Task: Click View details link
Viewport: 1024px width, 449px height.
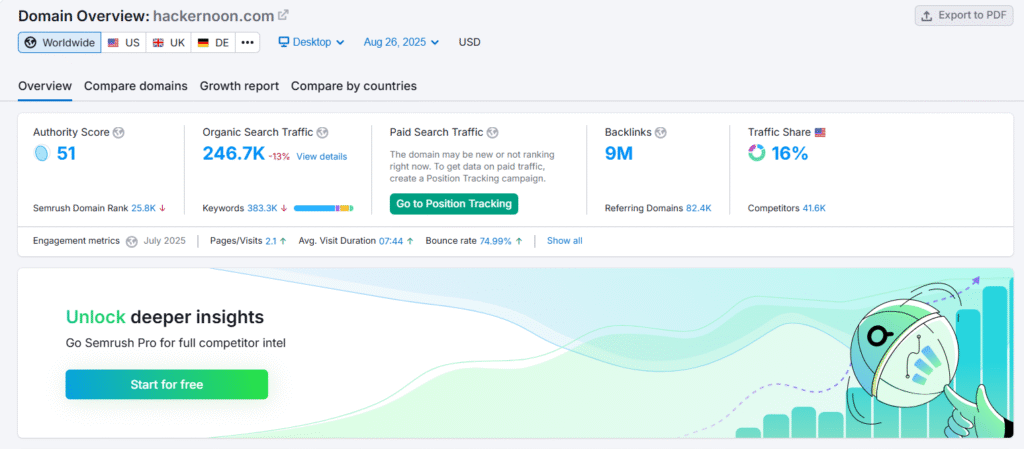Action: tap(322, 157)
